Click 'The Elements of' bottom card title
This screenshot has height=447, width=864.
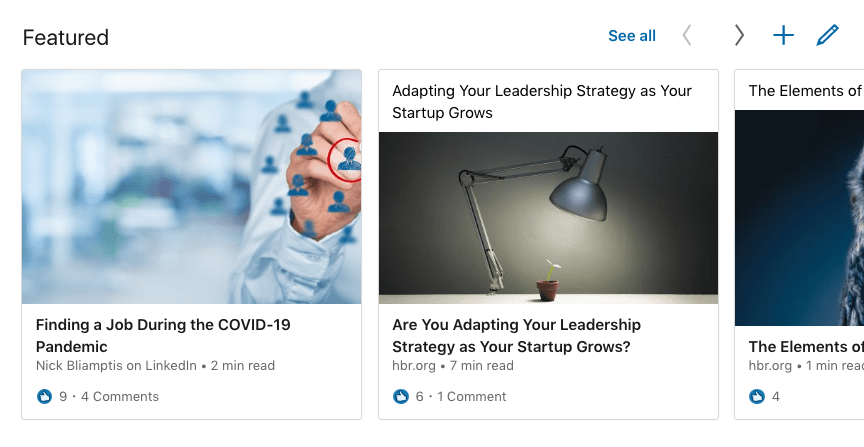pos(805,347)
